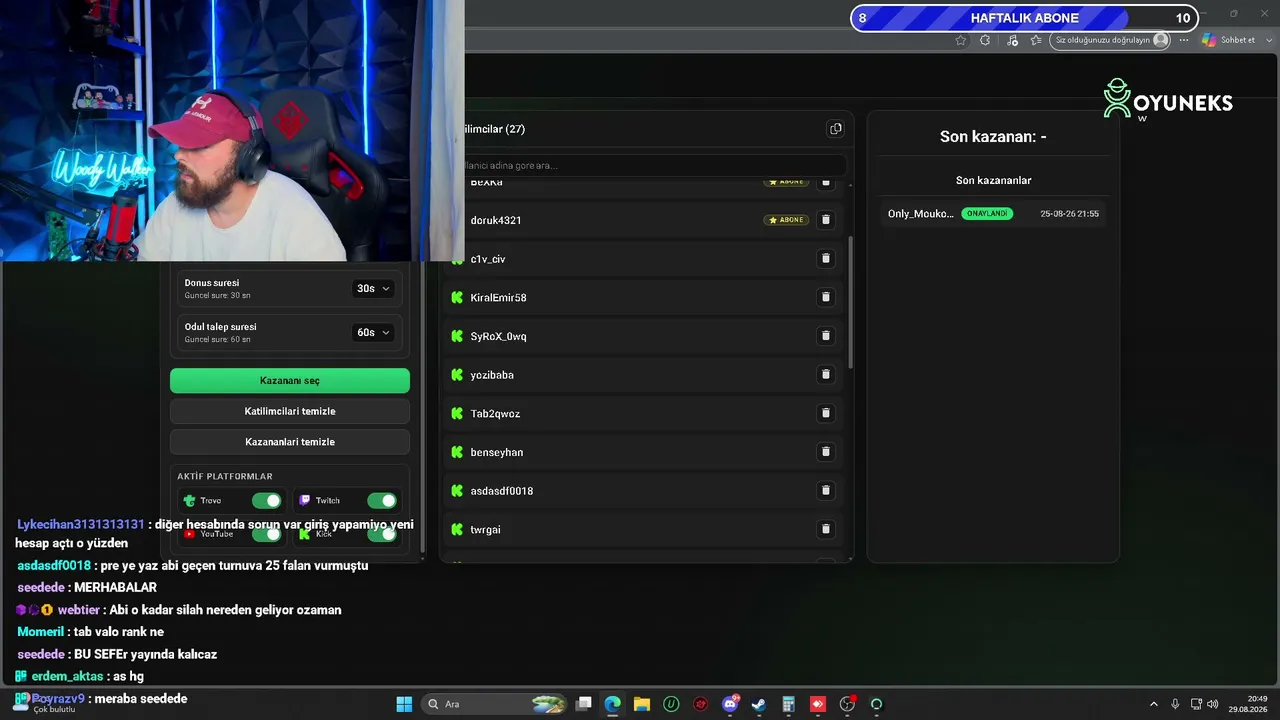Click the Katilimcilari temizle button
The width and height of the screenshot is (1280, 720).
290,411
